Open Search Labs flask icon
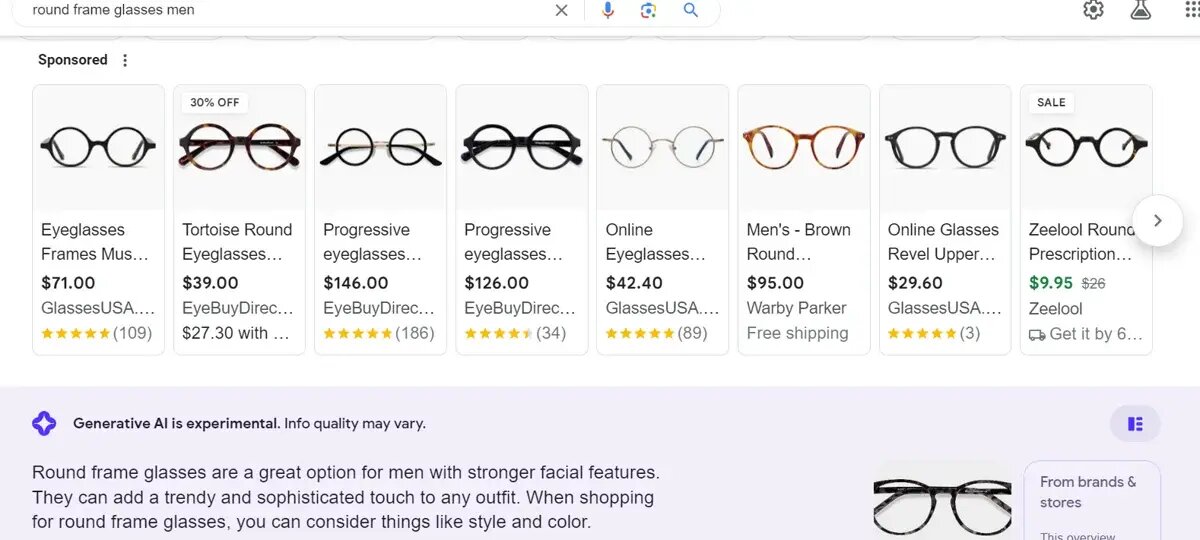Viewport: 1200px width, 540px height. (1140, 10)
